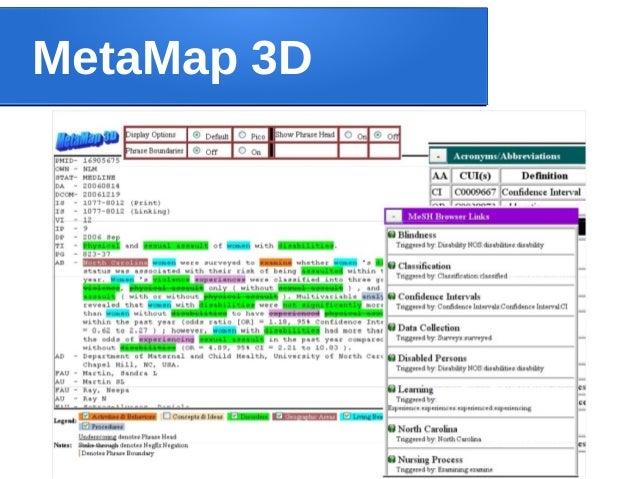
Task: Click the Show Phrase Head label cell
Action: (x=305, y=135)
